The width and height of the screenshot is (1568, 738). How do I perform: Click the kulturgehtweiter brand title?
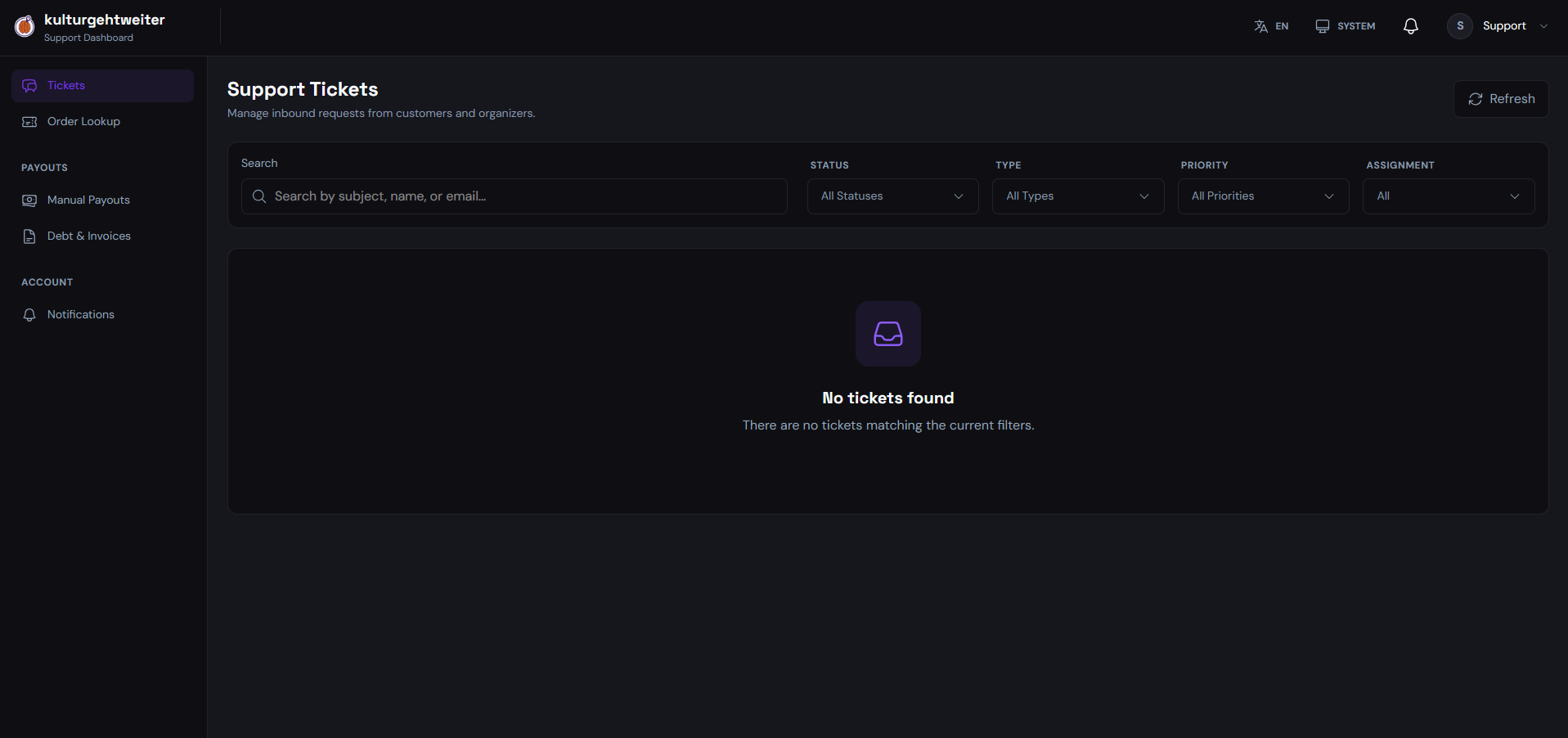pyautogui.click(x=105, y=20)
